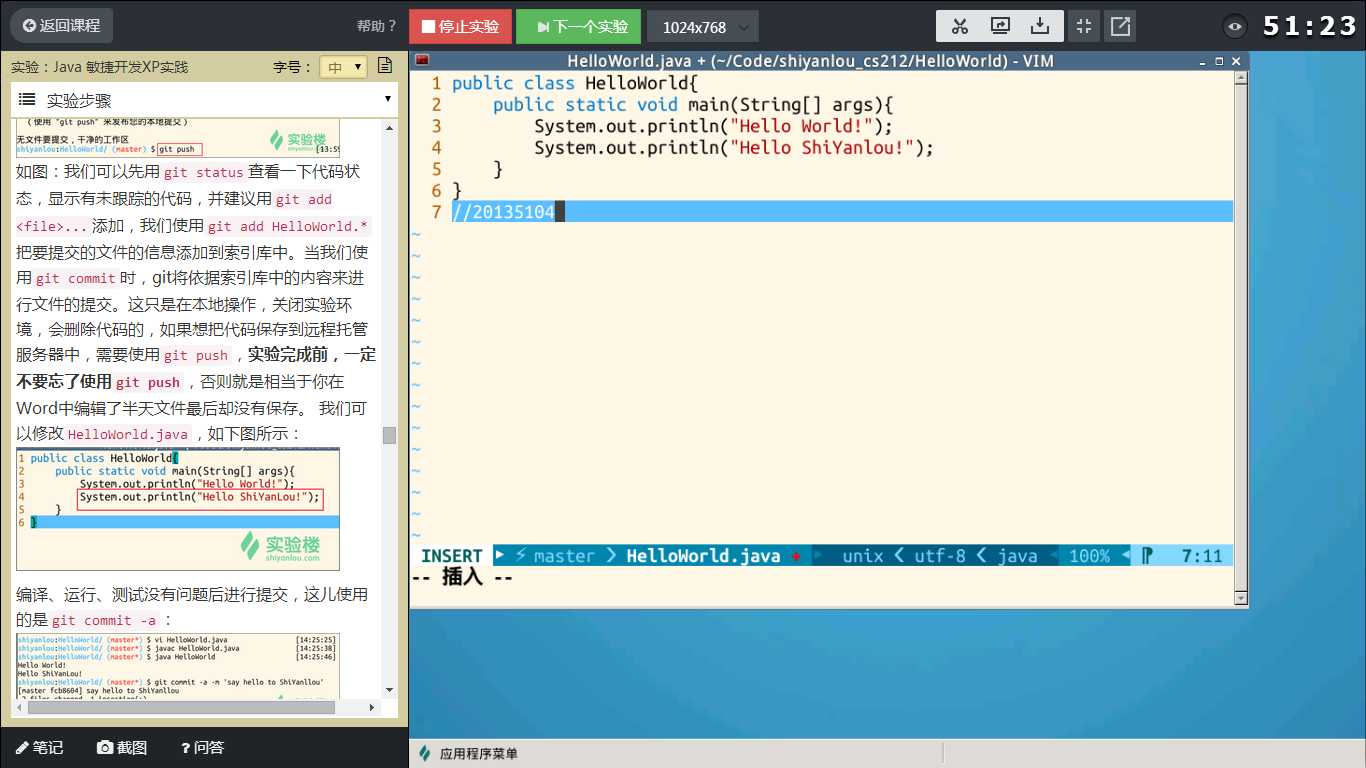The height and width of the screenshot is (768, 1366).
Task: Click the 实验：Java 敏捷开发XP实践 title
Action: pos(99,67)
